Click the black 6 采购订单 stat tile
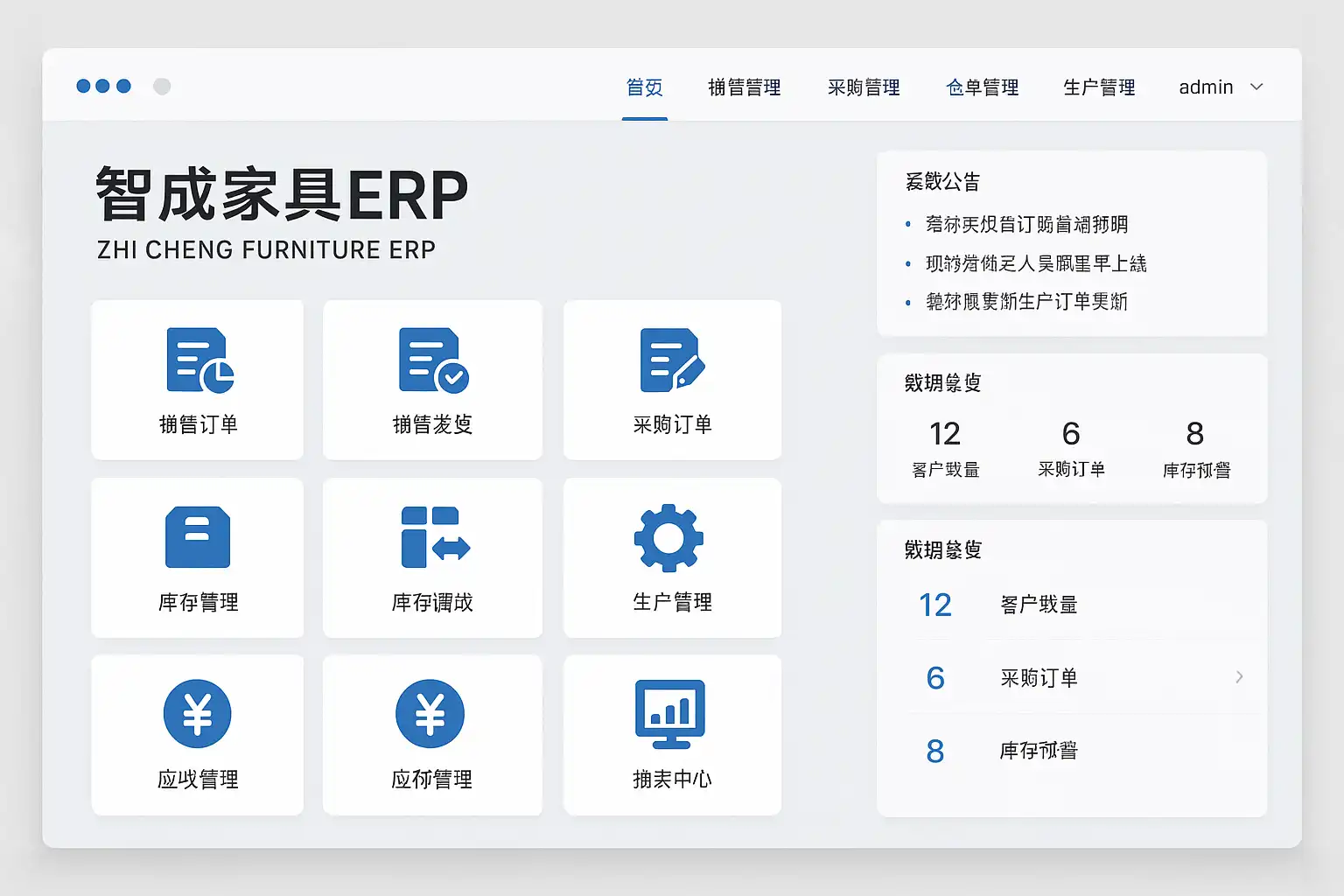The height and width of the screenshot is (896, 1344). tap(1071, 448)
